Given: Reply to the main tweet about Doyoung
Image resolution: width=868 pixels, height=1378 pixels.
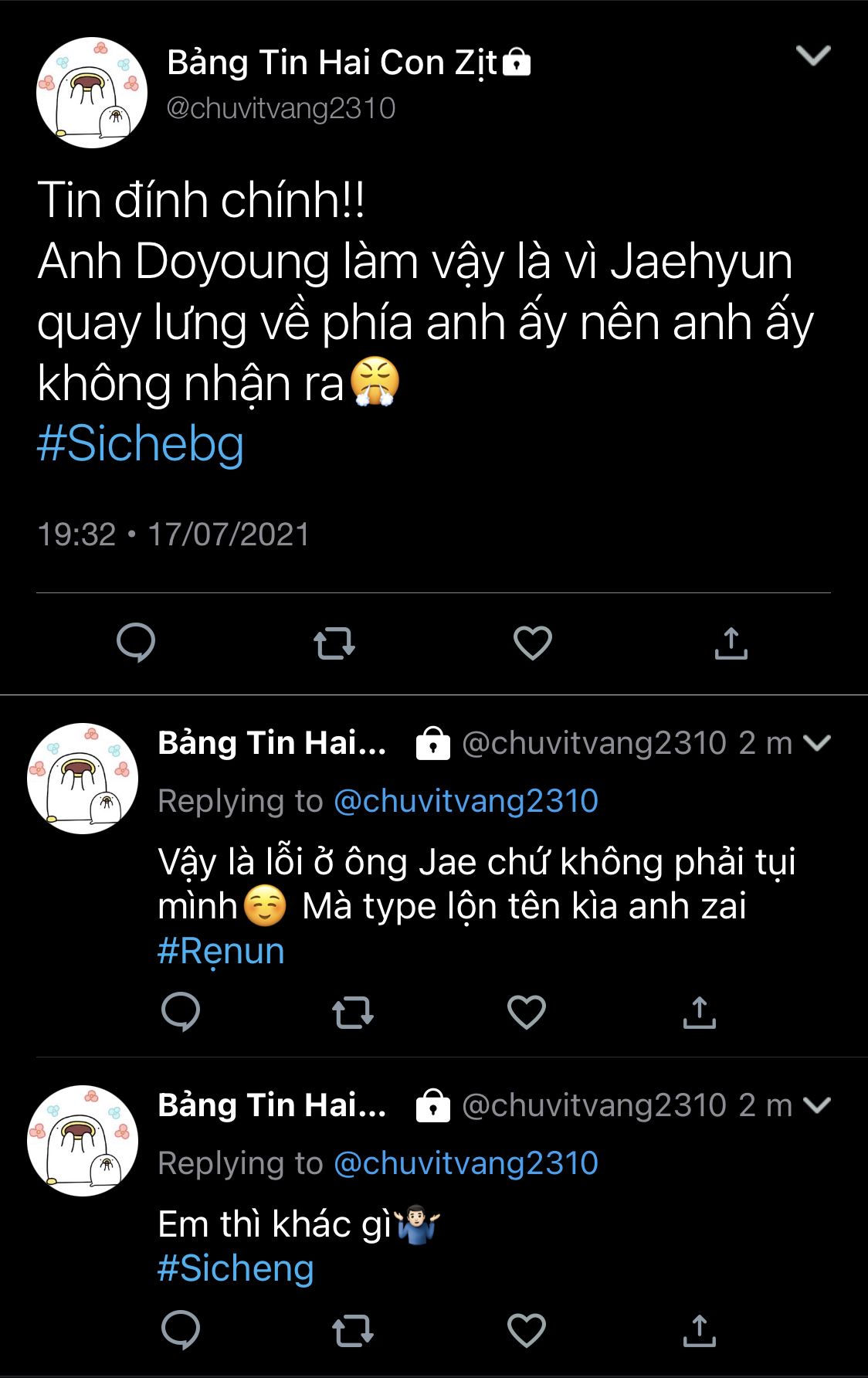Looking at the screenshot, I should [x=136, y=643].
